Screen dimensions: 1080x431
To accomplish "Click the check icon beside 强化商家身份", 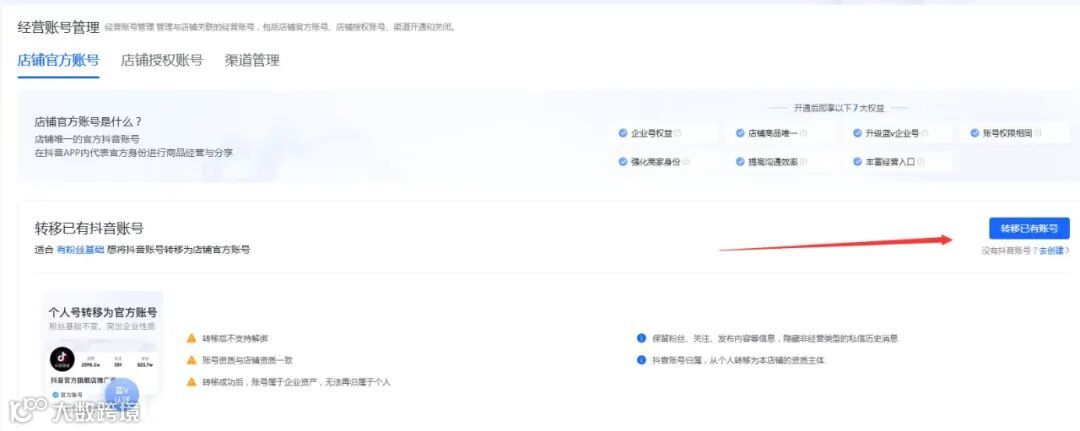I will 623,162.
